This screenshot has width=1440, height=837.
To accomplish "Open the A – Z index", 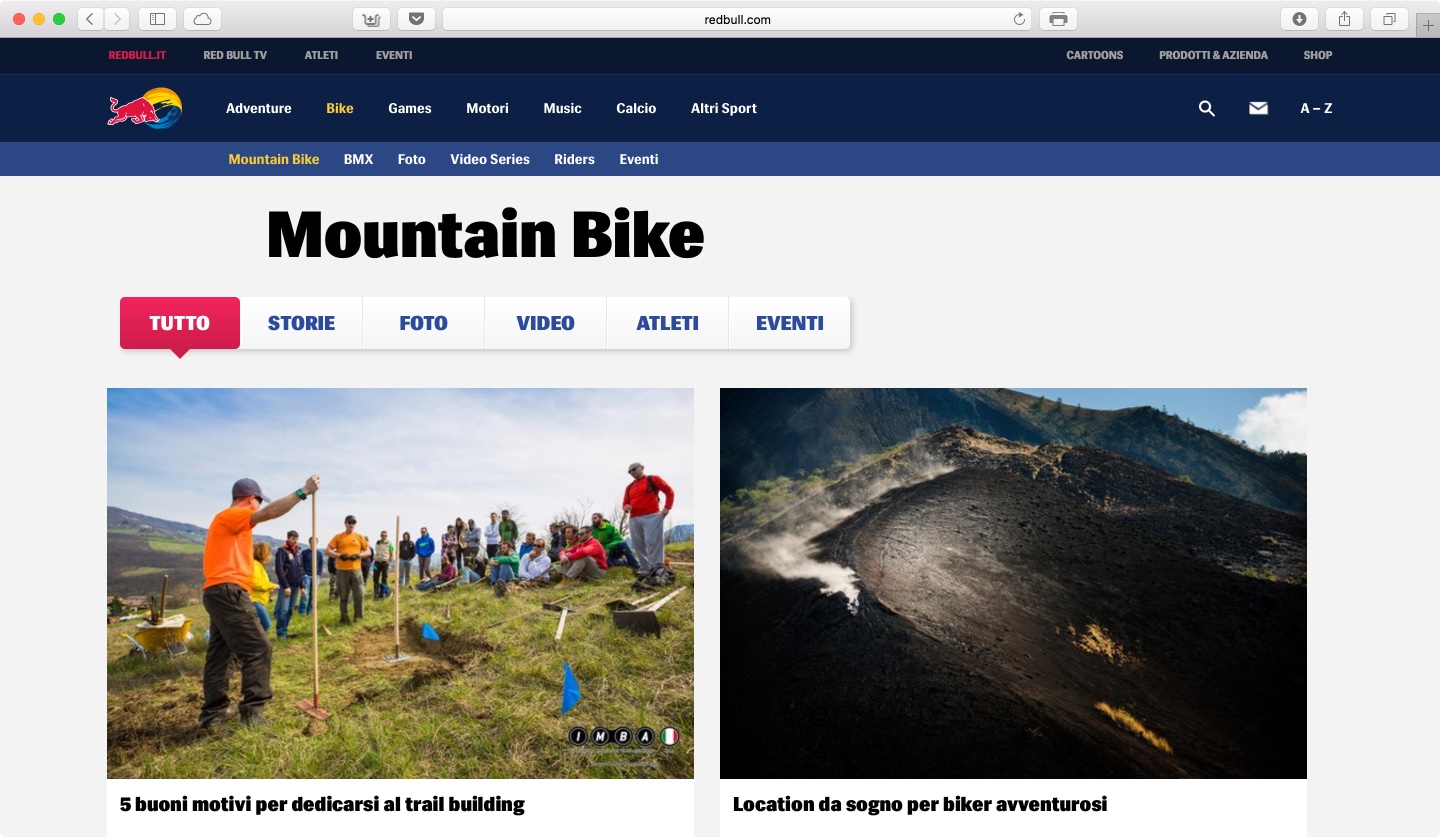I will pyautogui.click(x=1316, y=108).
